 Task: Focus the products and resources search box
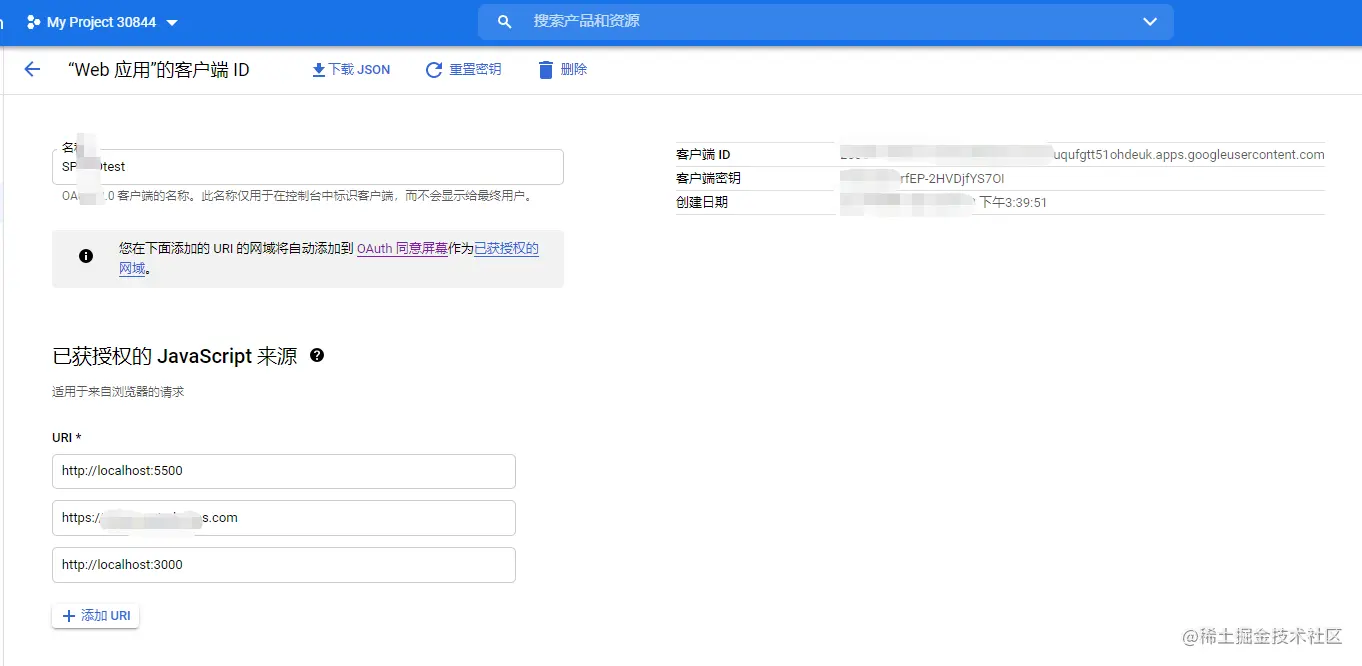pos(825,21)
